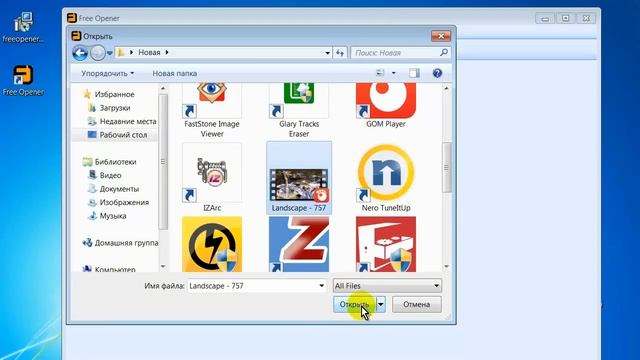Open the freeopener installer desktop icon
The width and height of the screenshot is (640, 360).
[x=23, y=27]
